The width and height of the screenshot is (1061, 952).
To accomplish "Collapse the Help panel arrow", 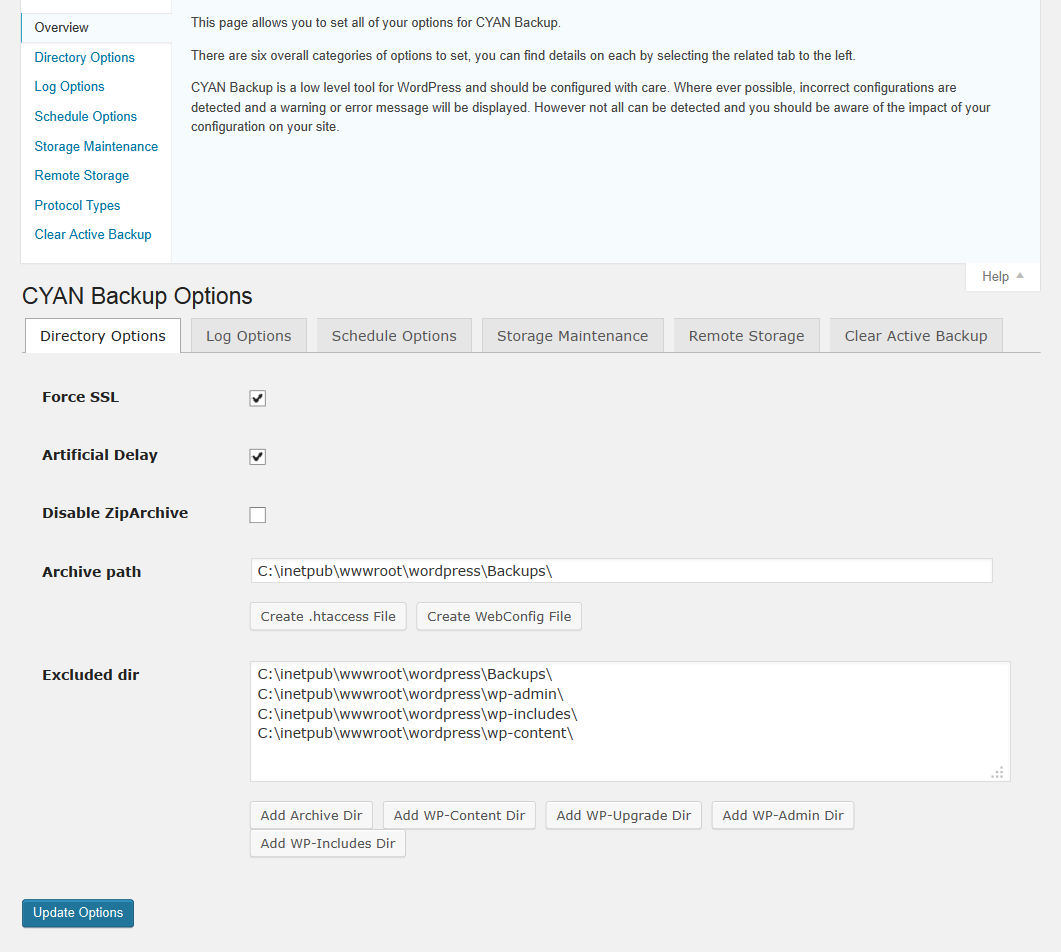I will (x=1020, y=276).
